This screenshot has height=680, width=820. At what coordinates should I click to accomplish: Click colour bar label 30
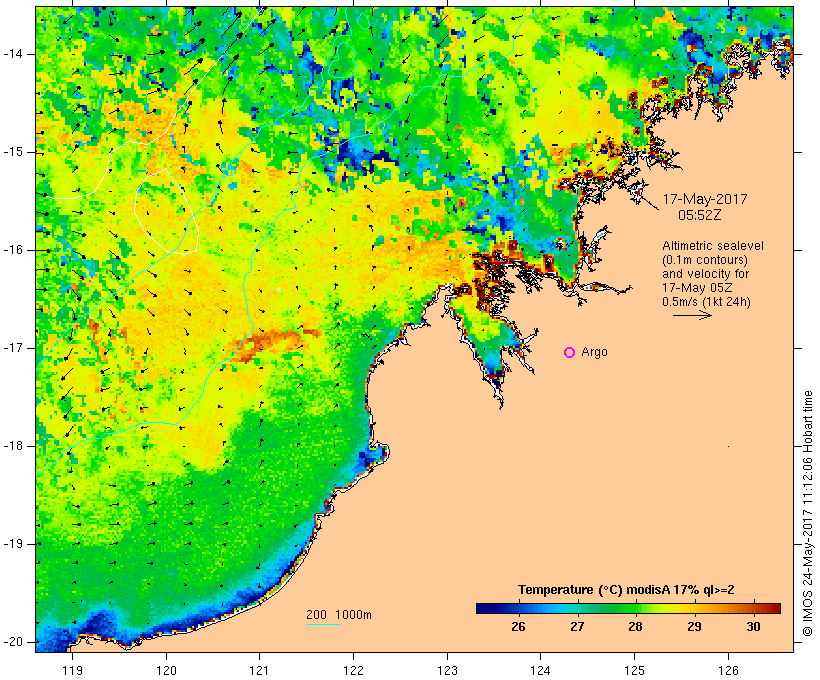(x=753, y=627)
